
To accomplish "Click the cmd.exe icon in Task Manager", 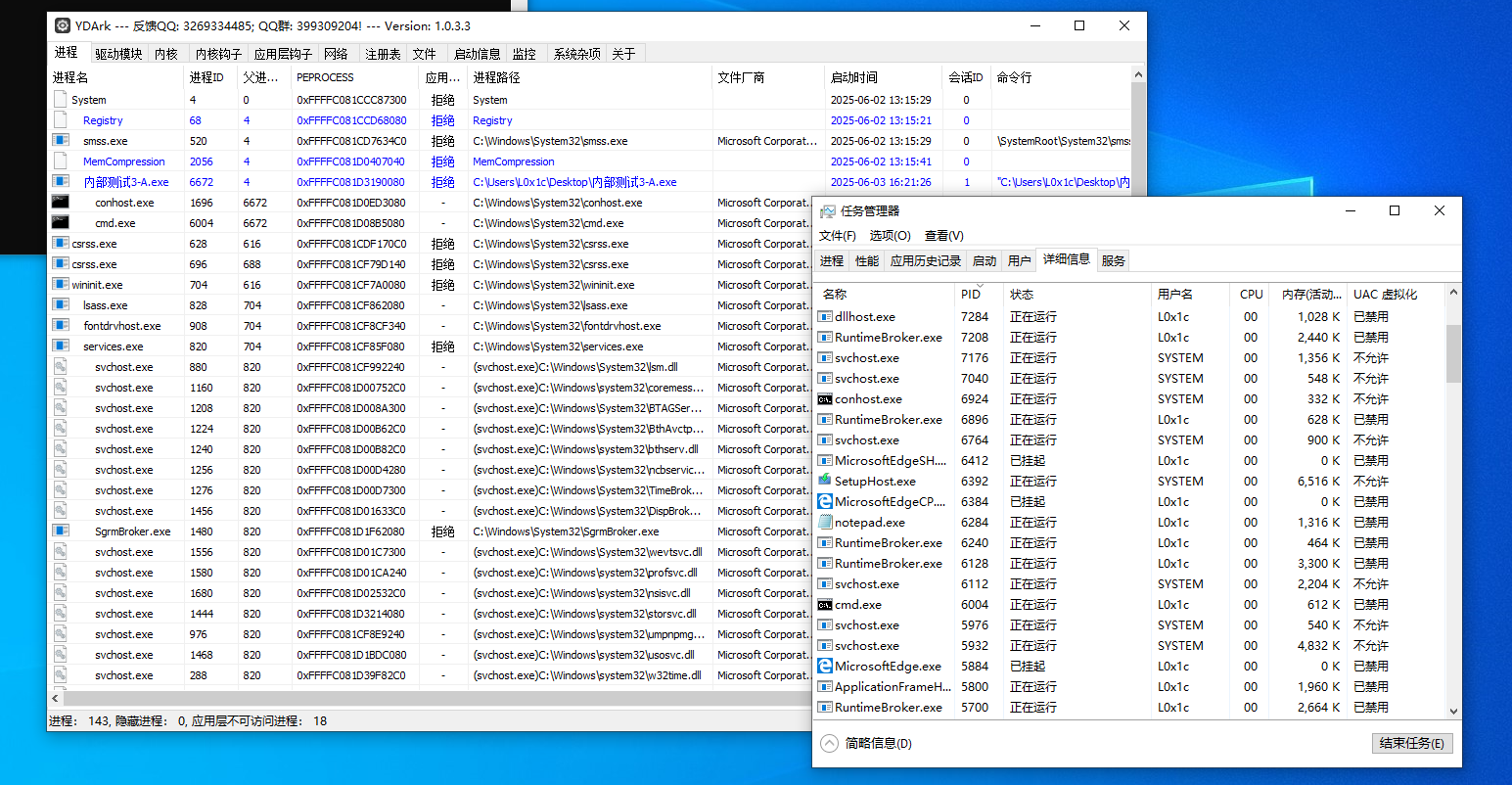I will [x=825, y=604].
